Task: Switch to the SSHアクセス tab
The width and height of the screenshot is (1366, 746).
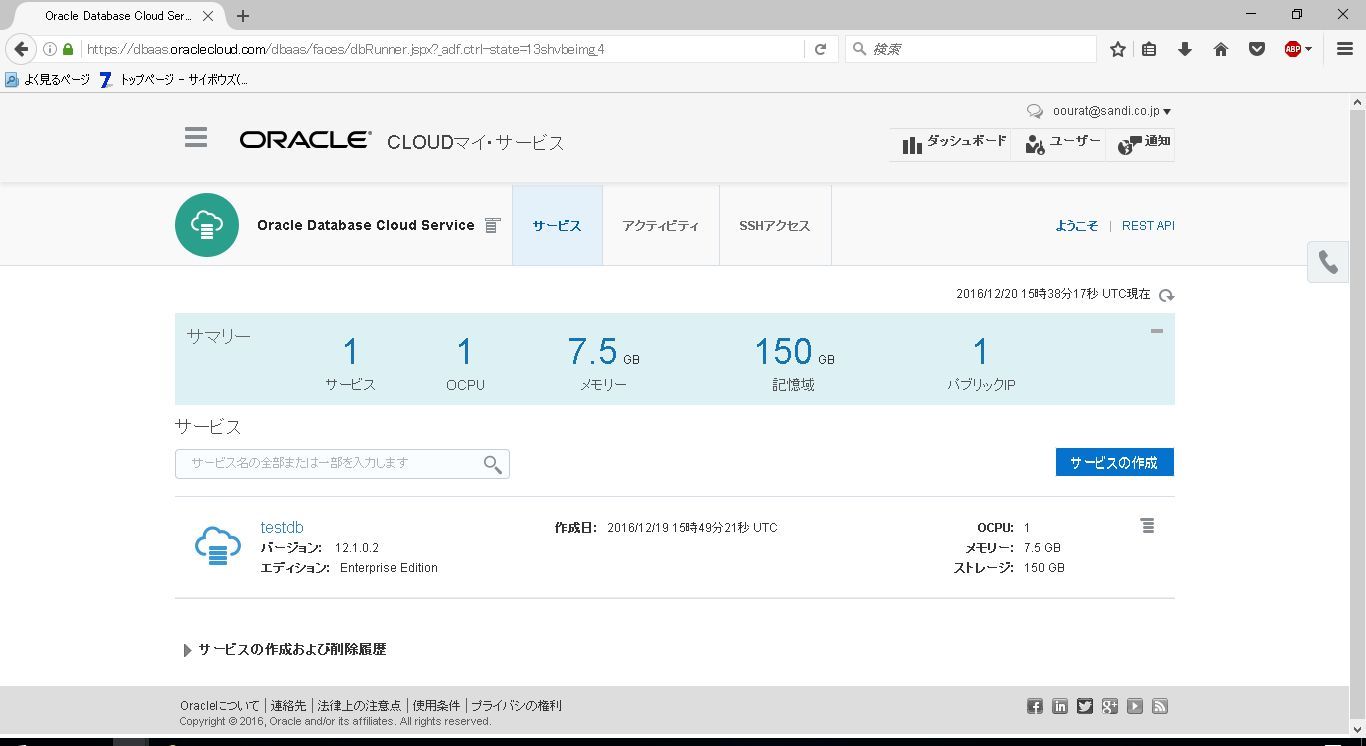Action: point(775,226)
